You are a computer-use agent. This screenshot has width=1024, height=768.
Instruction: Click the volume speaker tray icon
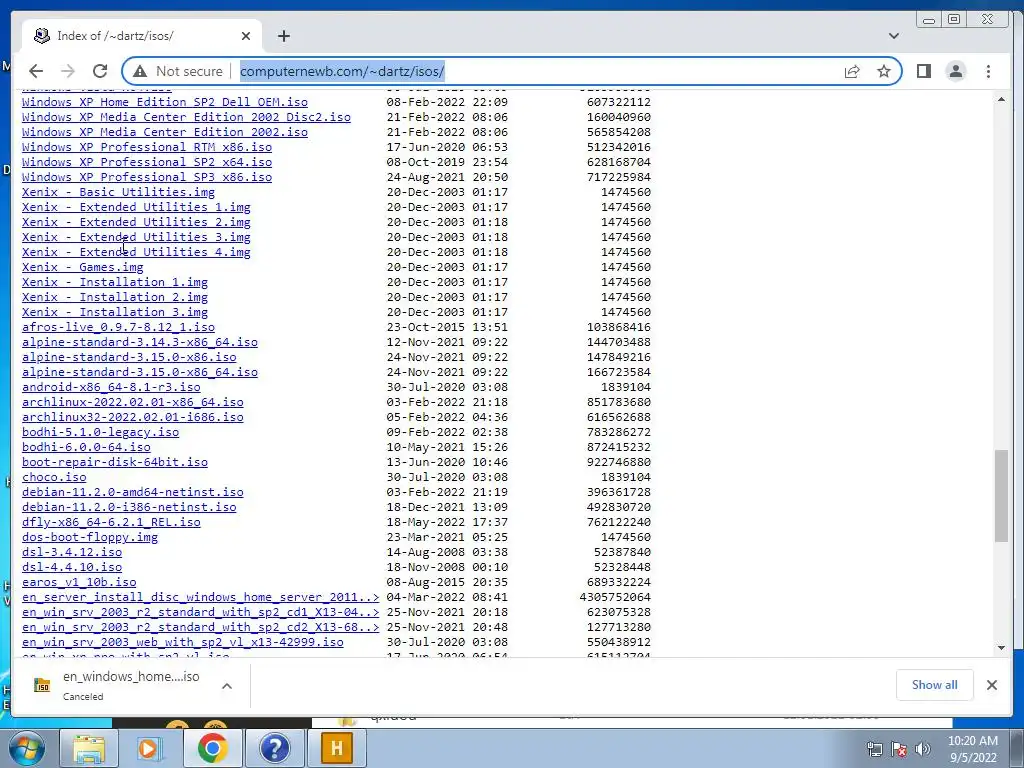(923, 749)
